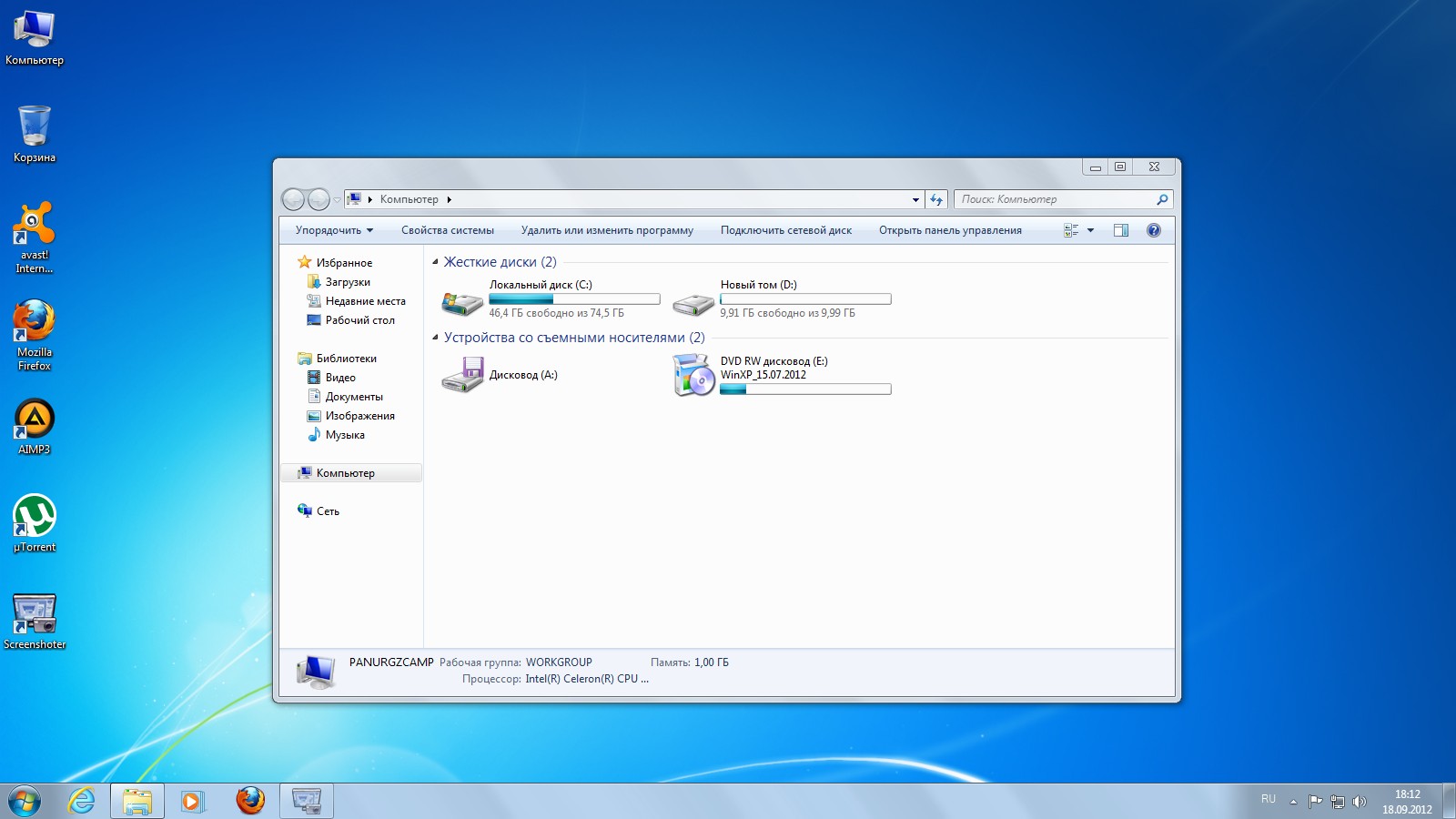Click the refresh address button
1456x819 pixels.
[x=936, y=199]
